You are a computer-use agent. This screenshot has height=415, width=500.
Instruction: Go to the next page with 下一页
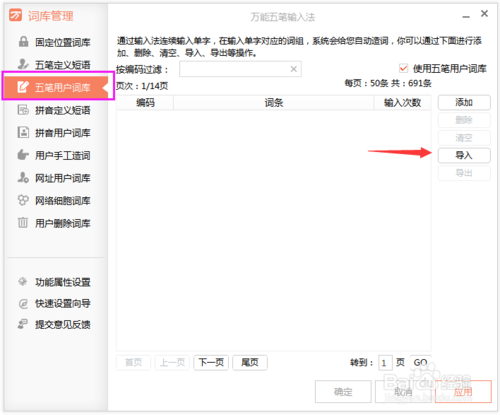click(211, 362)
